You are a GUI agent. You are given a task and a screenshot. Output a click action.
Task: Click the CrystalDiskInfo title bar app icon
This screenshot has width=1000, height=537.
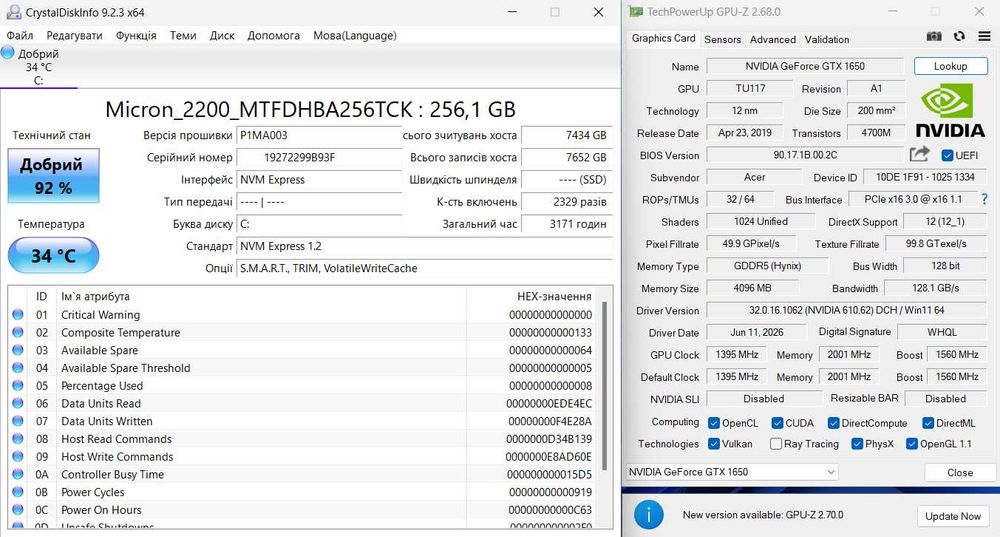tap(13, 12)
